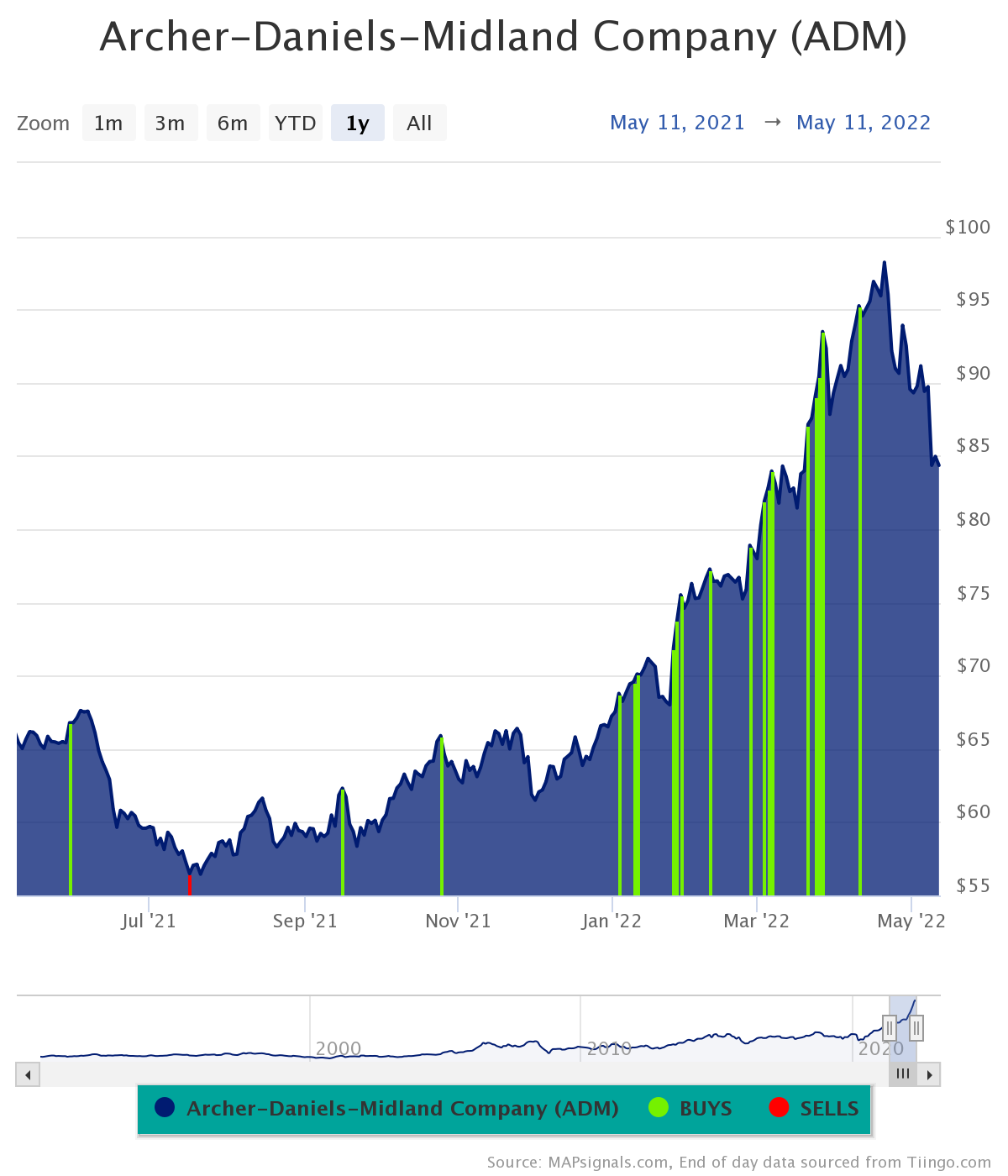
Task: Click the Mar '22 x-axis label
Action: [757, 921]
